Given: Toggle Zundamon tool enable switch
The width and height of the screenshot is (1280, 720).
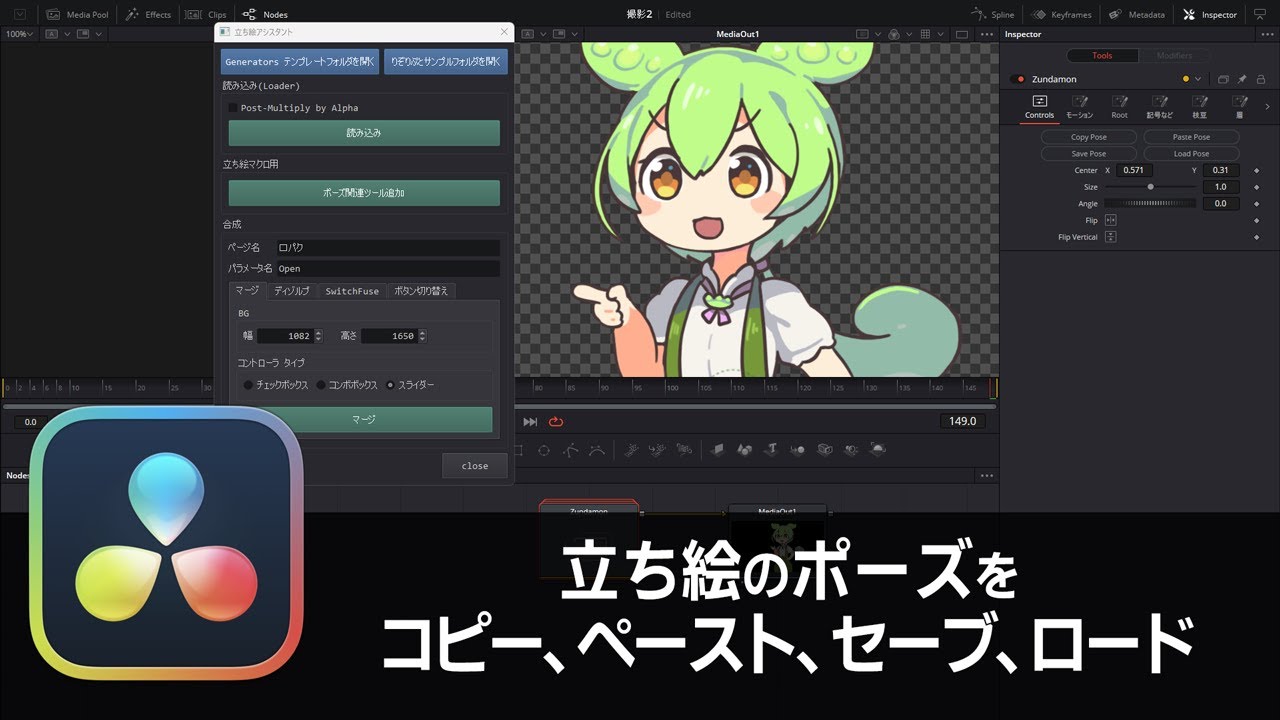Looking at the screenshot, I should point(1020,79).
